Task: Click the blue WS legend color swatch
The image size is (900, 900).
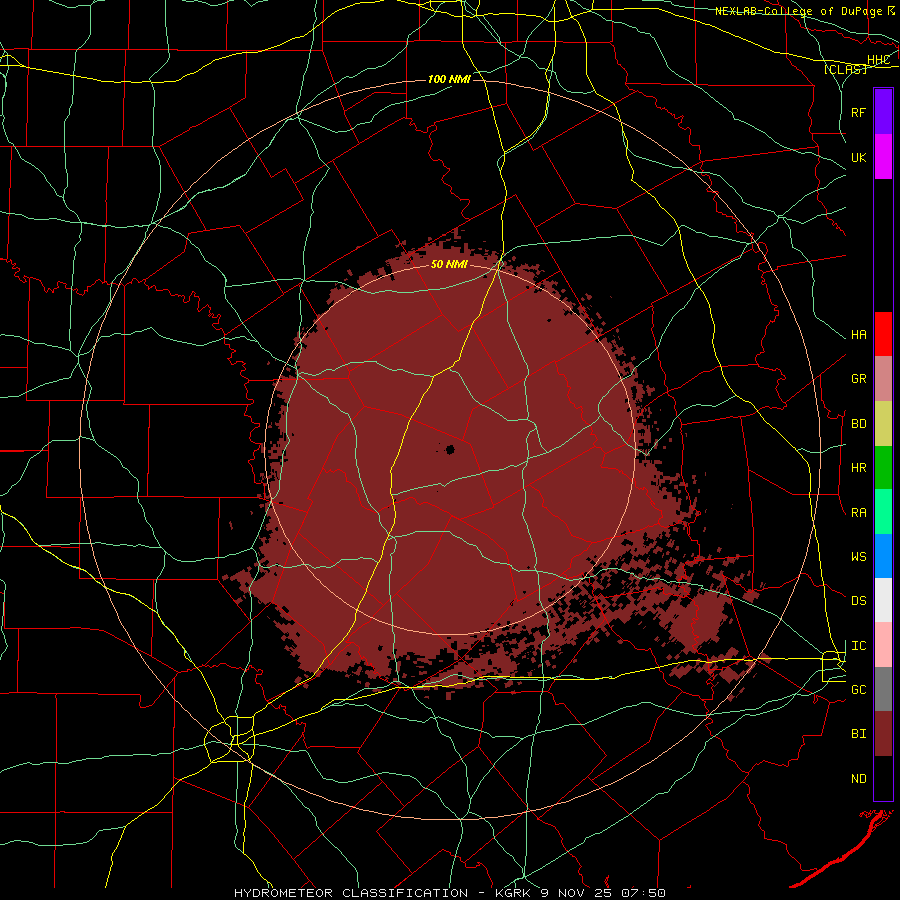Action: click(883, 556)
